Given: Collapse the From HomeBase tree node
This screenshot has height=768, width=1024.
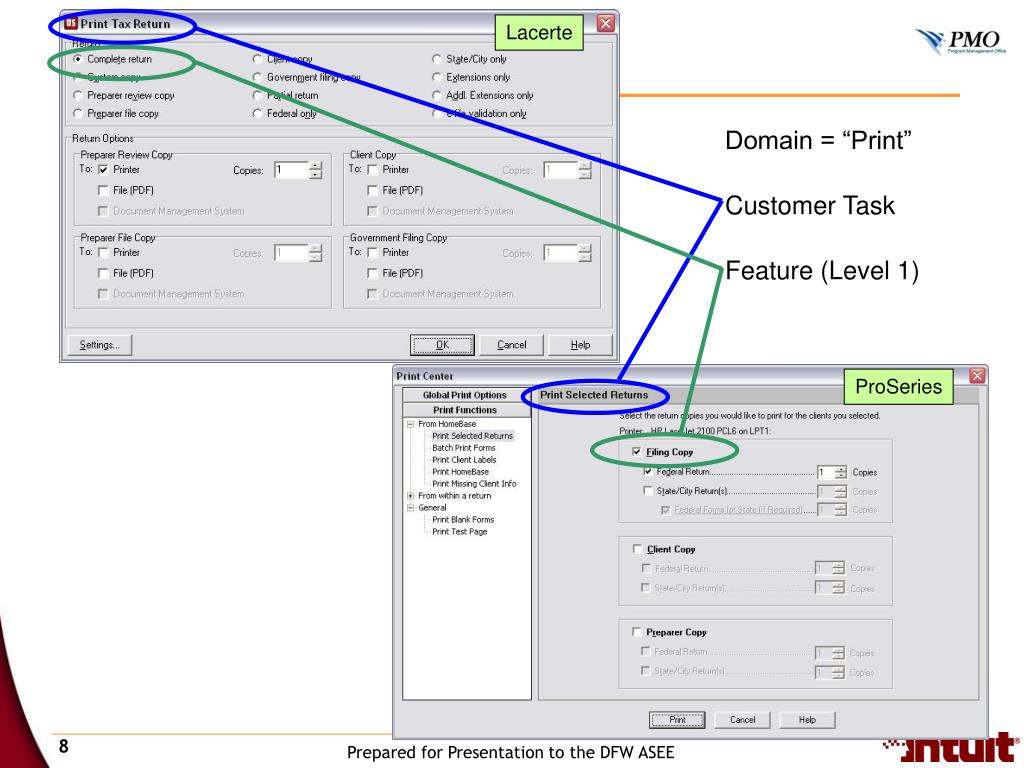Looking at the screenshot, I should (x=411, y=424).
